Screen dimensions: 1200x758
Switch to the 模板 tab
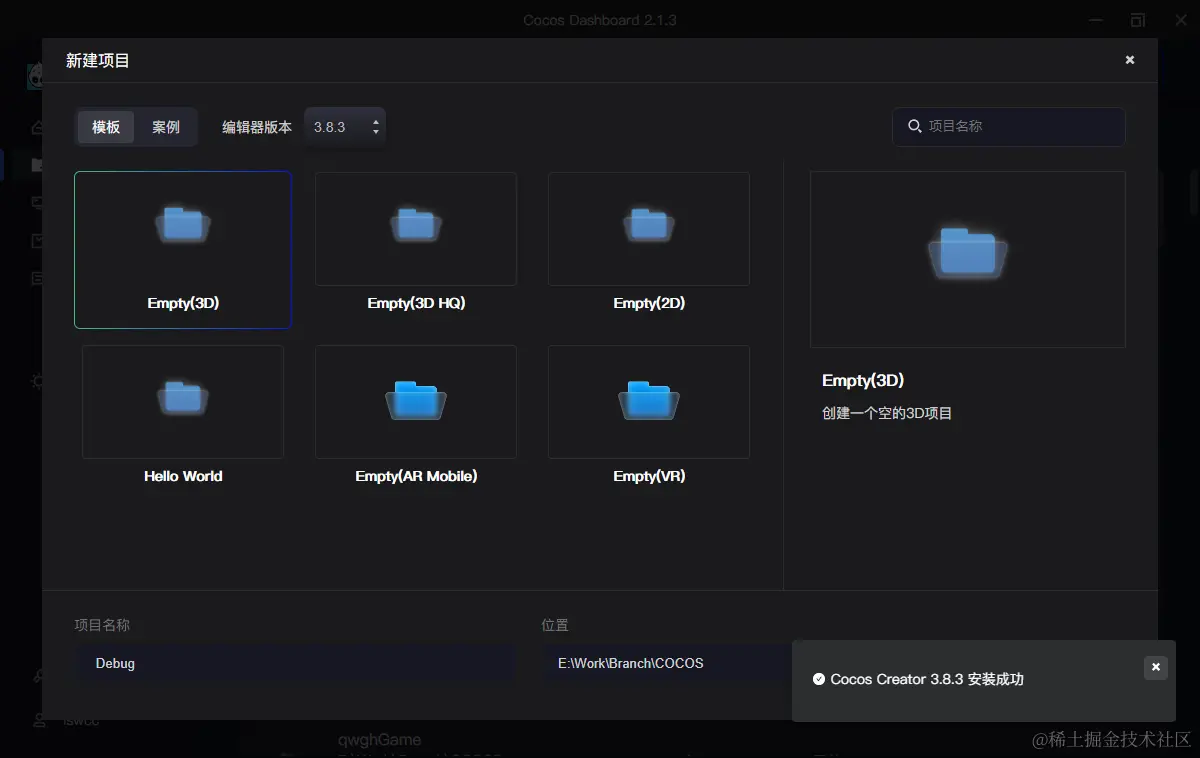[x=106, y=127]
